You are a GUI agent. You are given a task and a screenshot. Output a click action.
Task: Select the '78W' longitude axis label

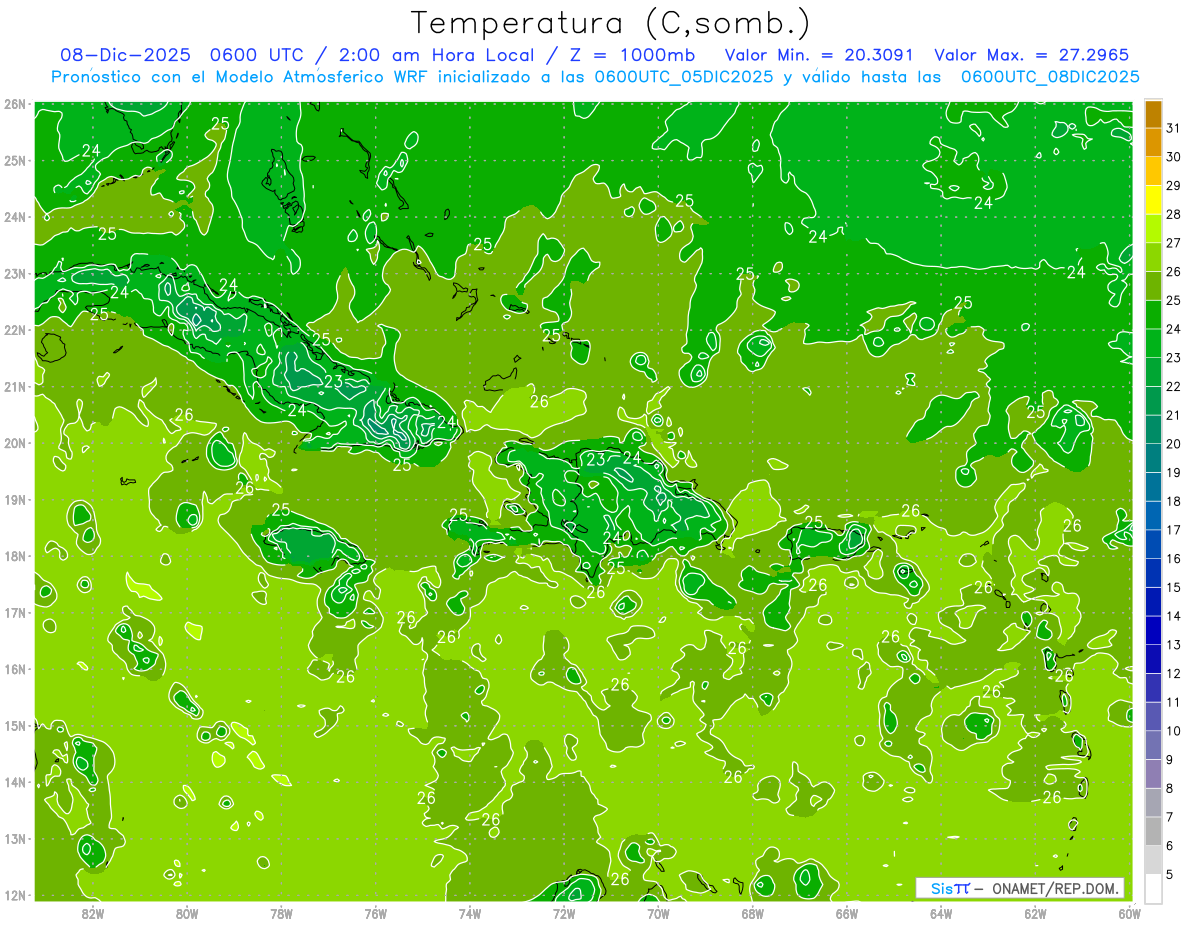click(281, 913)
